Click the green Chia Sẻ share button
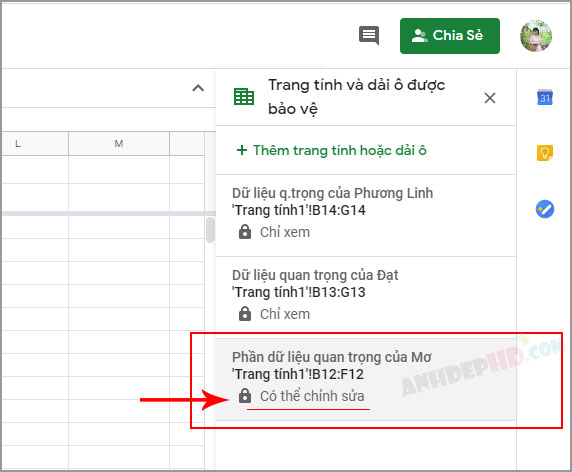The image size is (572, 472). click(x=450, y=36)
